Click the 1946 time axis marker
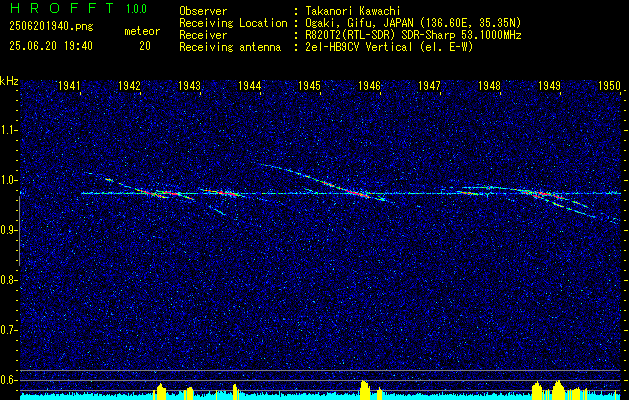Image resolution: width=629 pixels, height=400 pixels. (x=369, y=85)
